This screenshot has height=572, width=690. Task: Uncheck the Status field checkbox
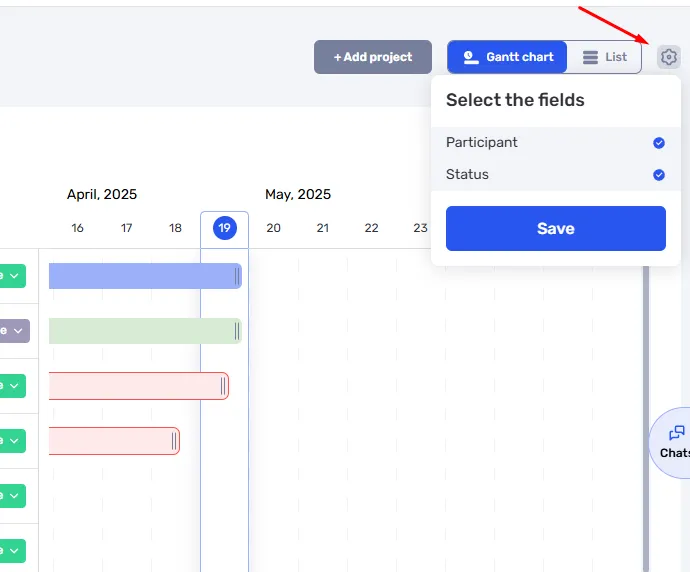[658, 175]
